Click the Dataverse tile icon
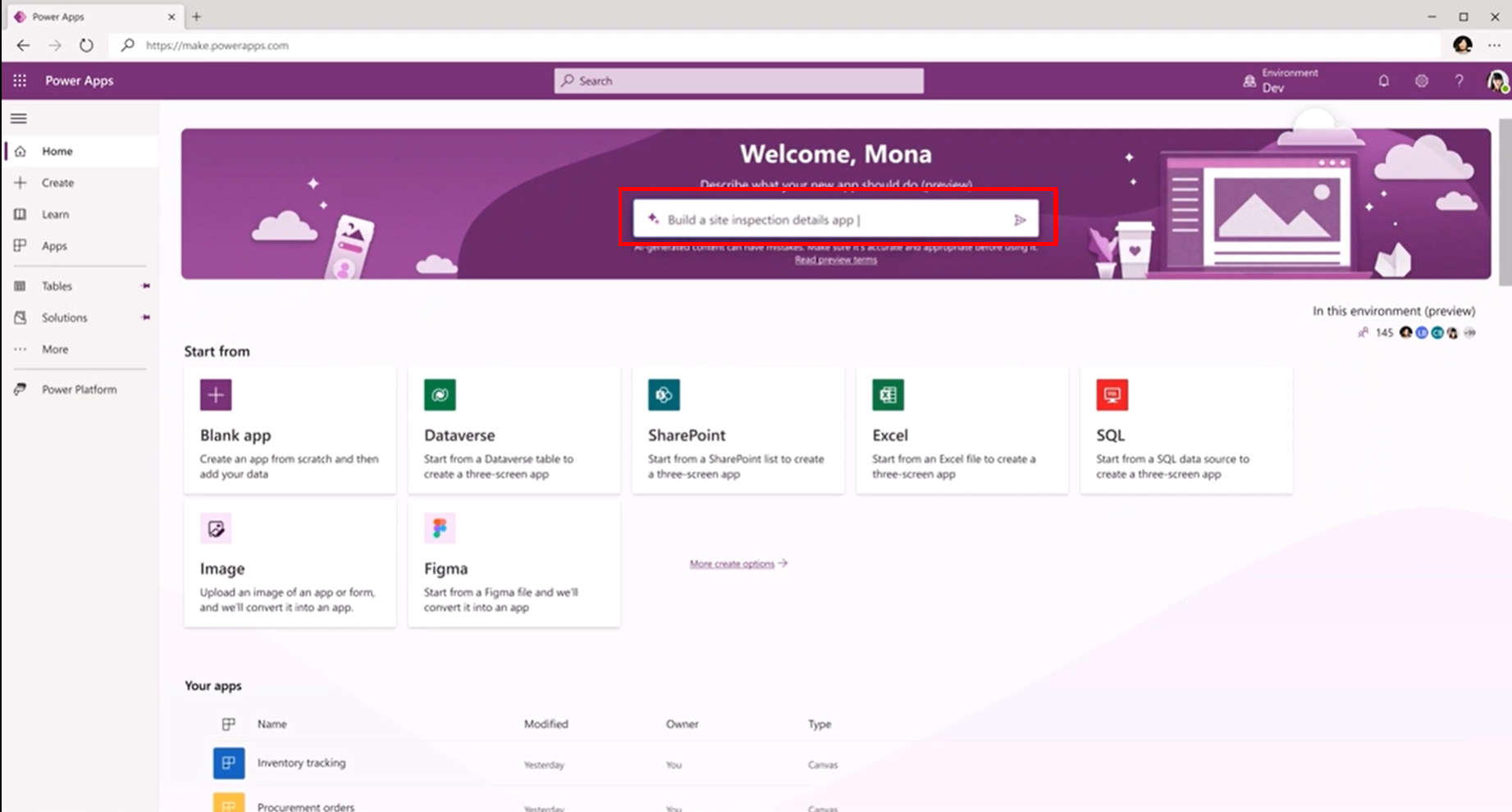The width and height of the screenshot is (1512, 812). pyautogui.click(x=440, y=395)
